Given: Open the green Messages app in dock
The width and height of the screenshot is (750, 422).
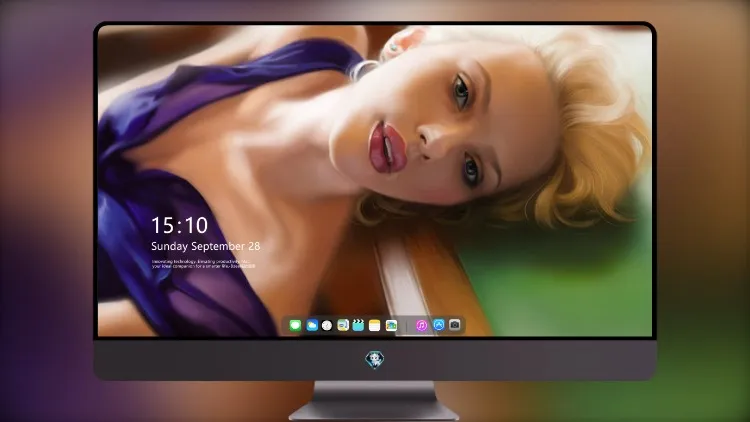Looking at the screenshot, I should tap(295, 325).
